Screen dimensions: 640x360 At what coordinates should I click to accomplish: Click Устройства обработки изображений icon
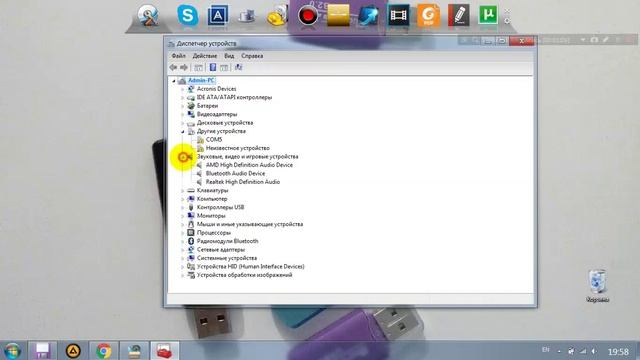tap(191, 275)
